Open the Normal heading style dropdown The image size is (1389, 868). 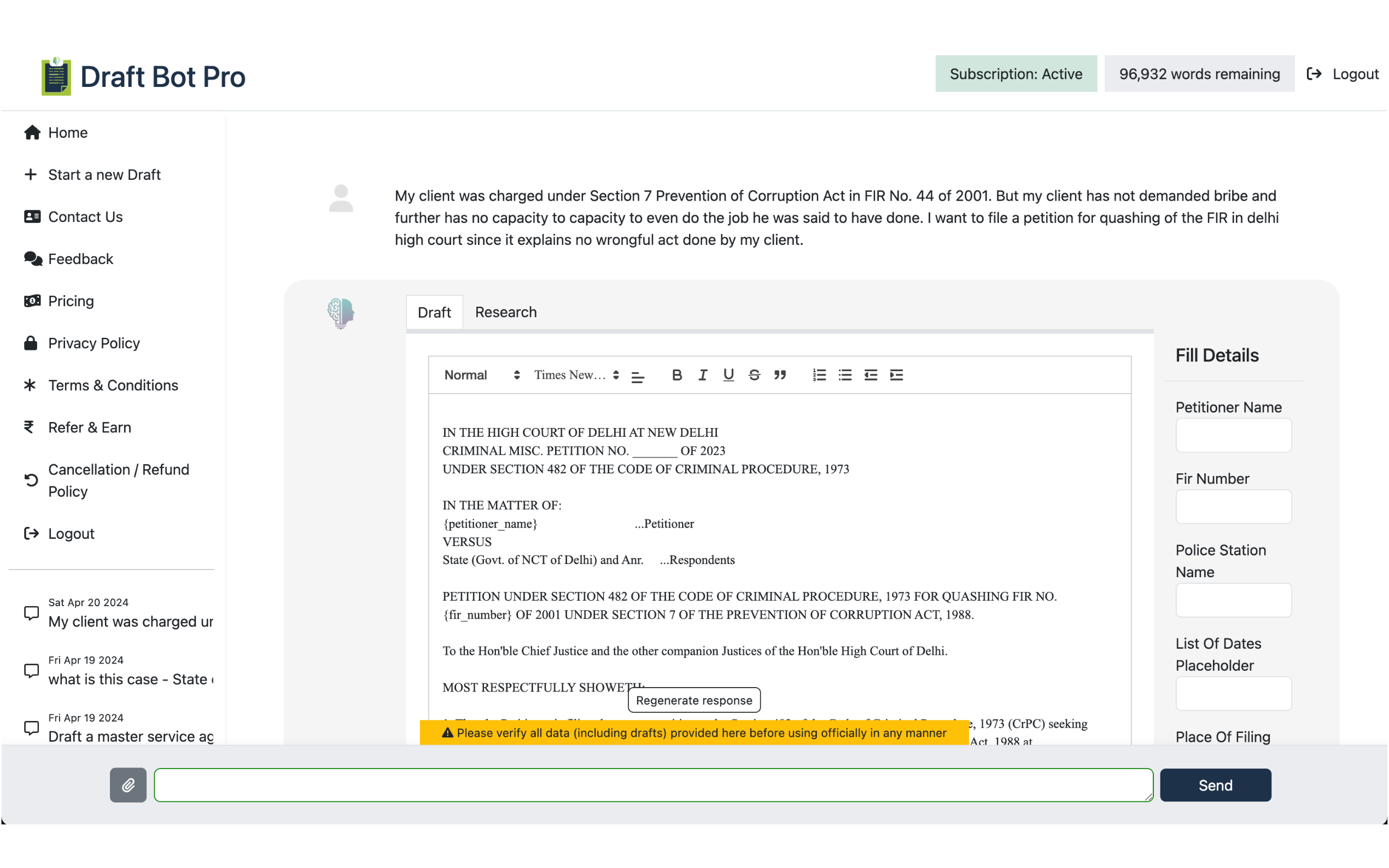pyautogui.click(x=482, y=375)
